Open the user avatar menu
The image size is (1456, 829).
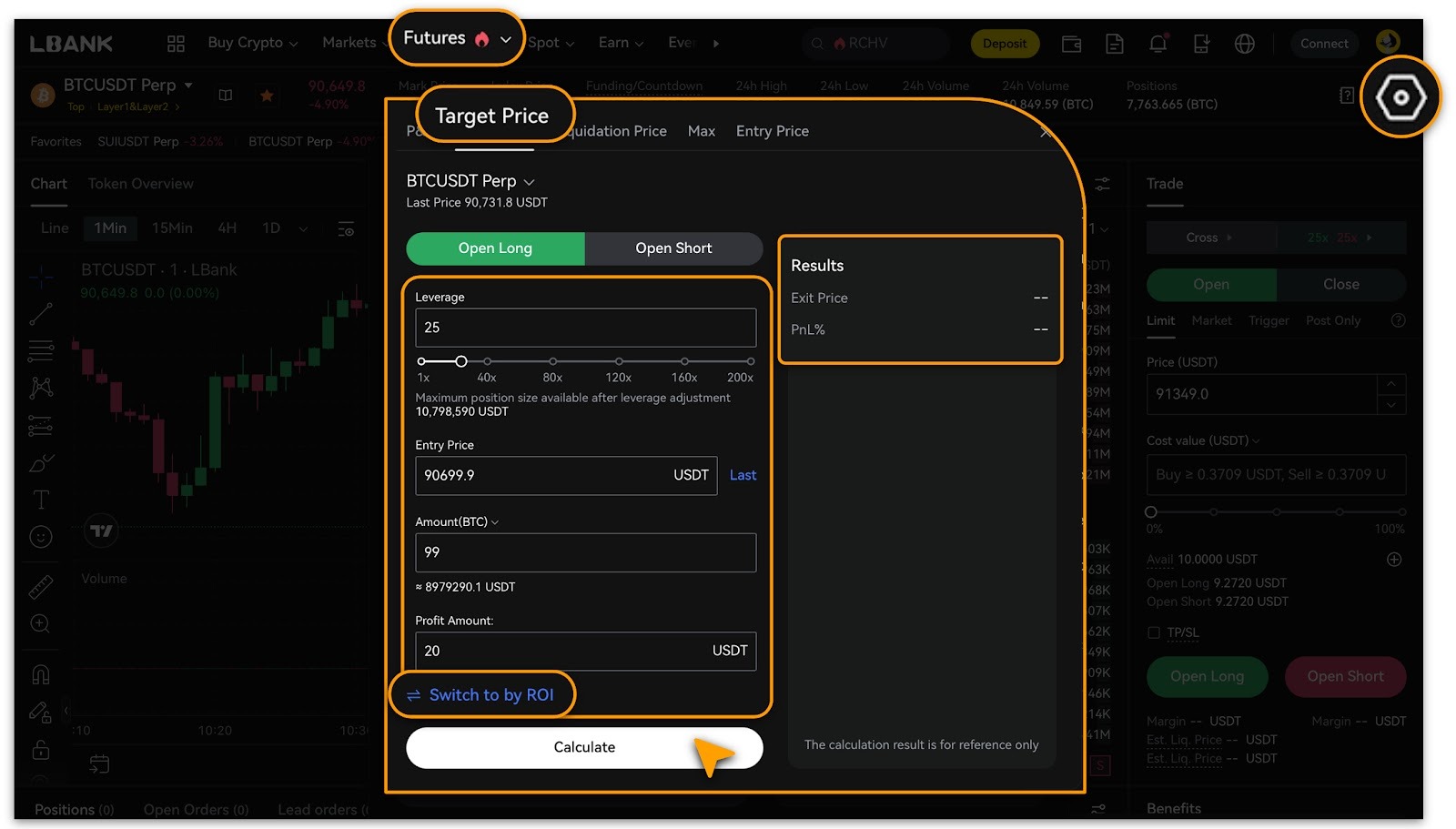click(x=1388, y=41)
